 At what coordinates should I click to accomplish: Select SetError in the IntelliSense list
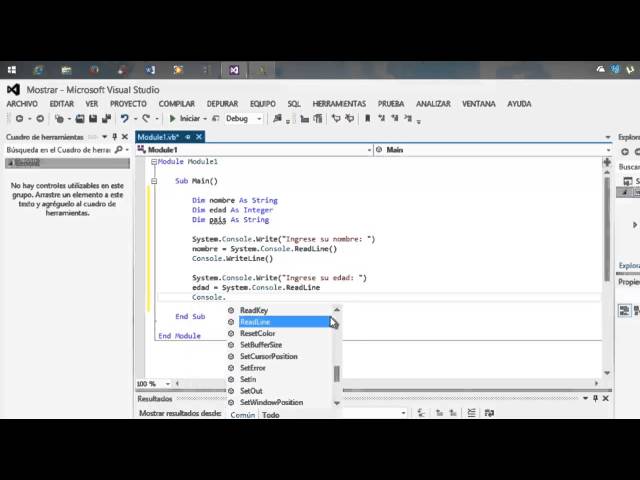pyautogui.click(x=253, y=368)
